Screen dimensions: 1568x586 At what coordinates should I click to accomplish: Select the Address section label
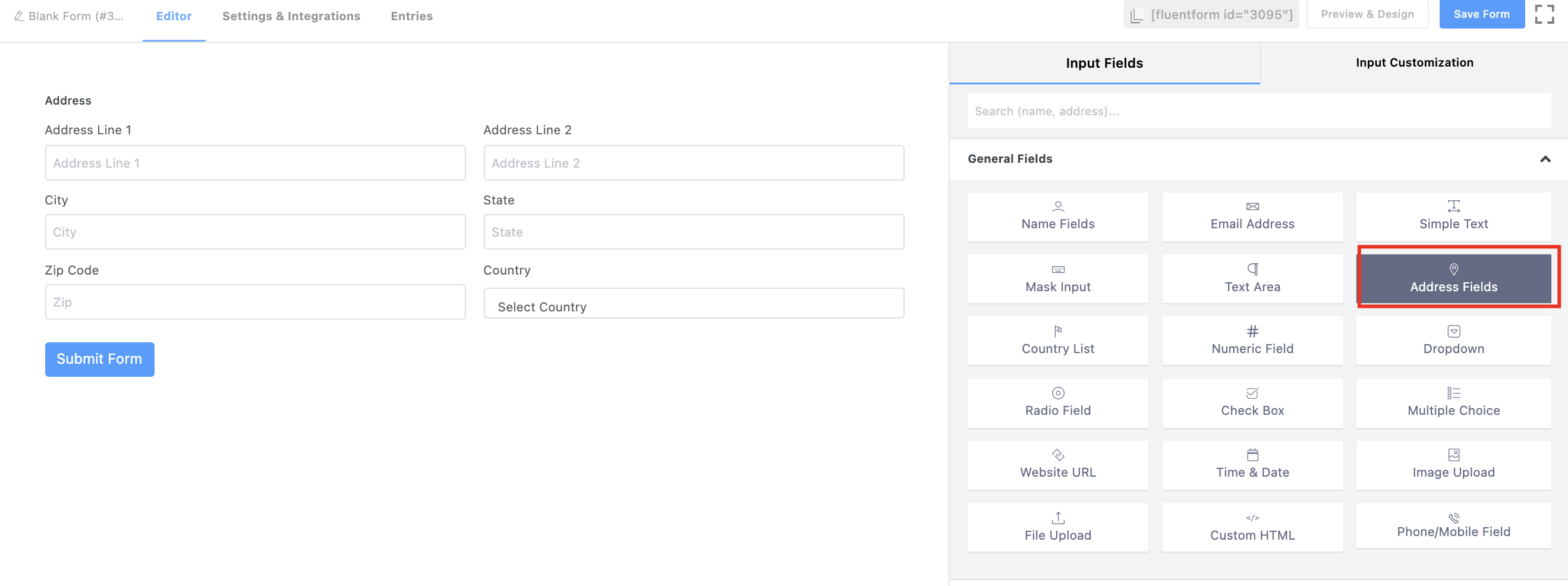coord(68,100)
